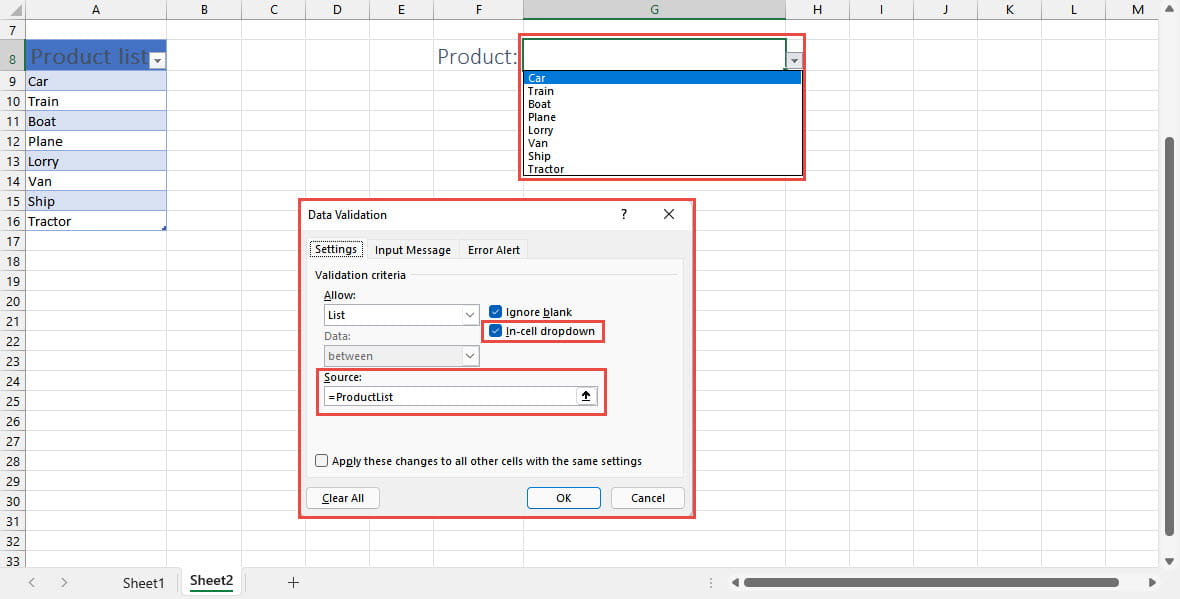
Task: Click the OK button
Action: point(563,498)
